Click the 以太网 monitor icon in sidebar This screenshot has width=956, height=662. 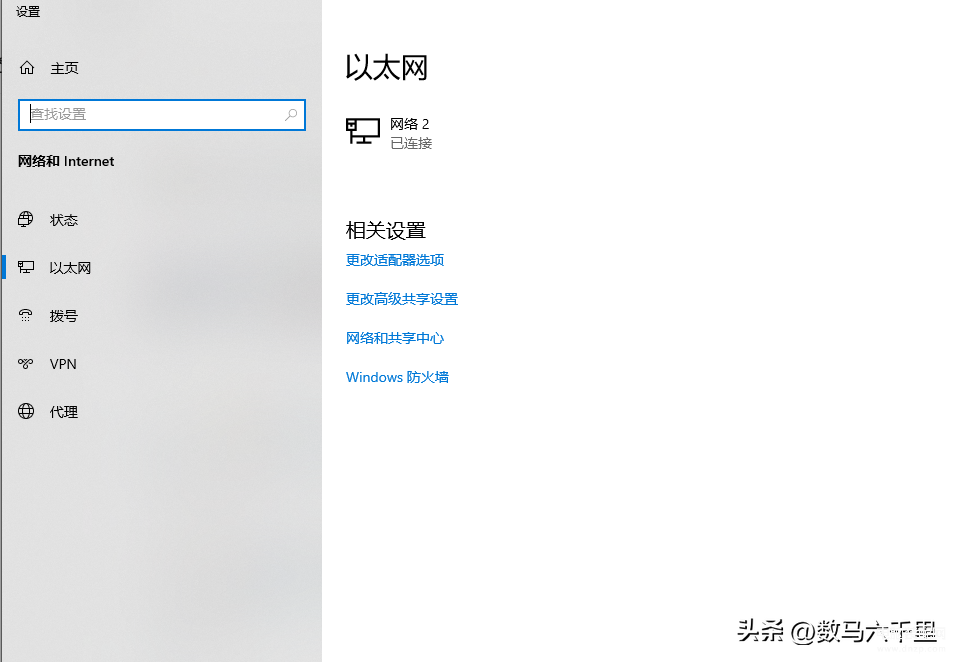coord(27,268)
